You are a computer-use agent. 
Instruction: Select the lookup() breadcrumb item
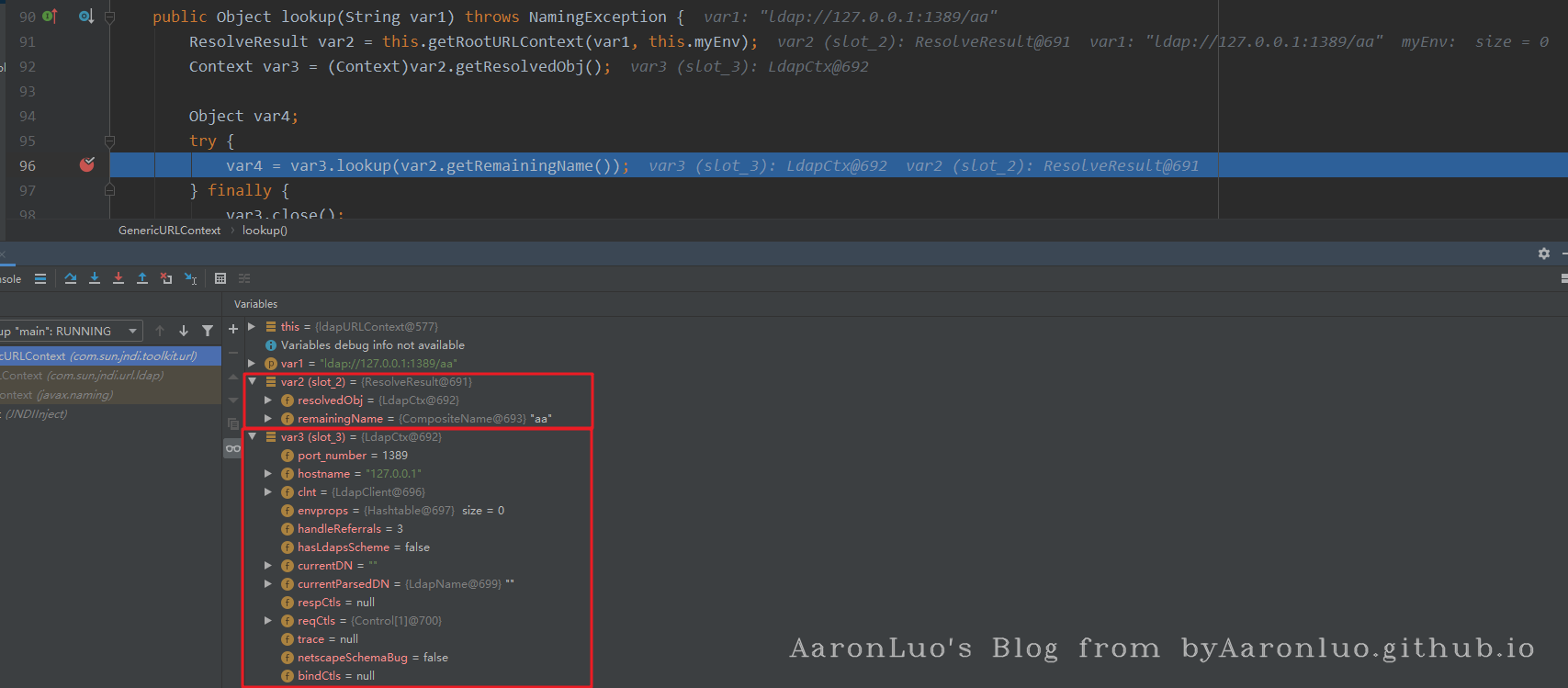(265, 231)
